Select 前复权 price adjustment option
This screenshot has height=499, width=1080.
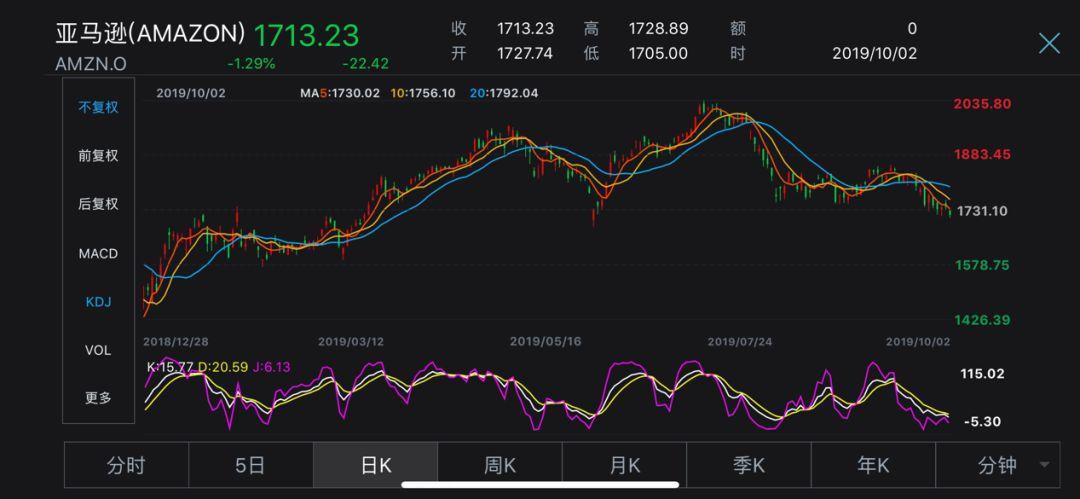98,155
